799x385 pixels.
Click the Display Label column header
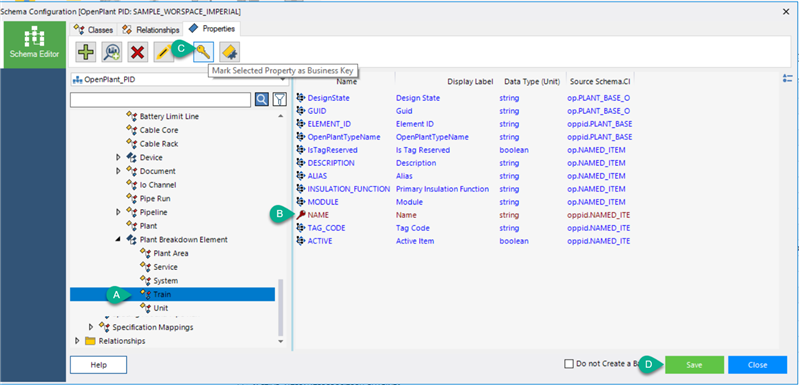[470, 81]
